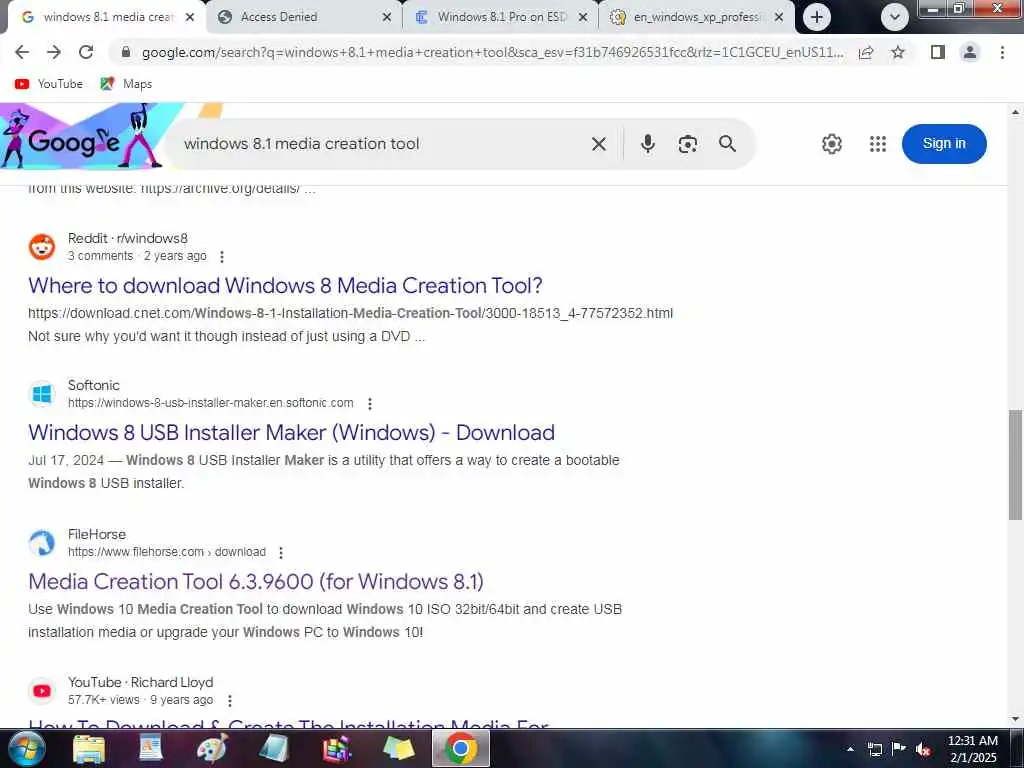Open the Chrome side panel
Viewport: 1024px width, 768px height.
(938, 52)
